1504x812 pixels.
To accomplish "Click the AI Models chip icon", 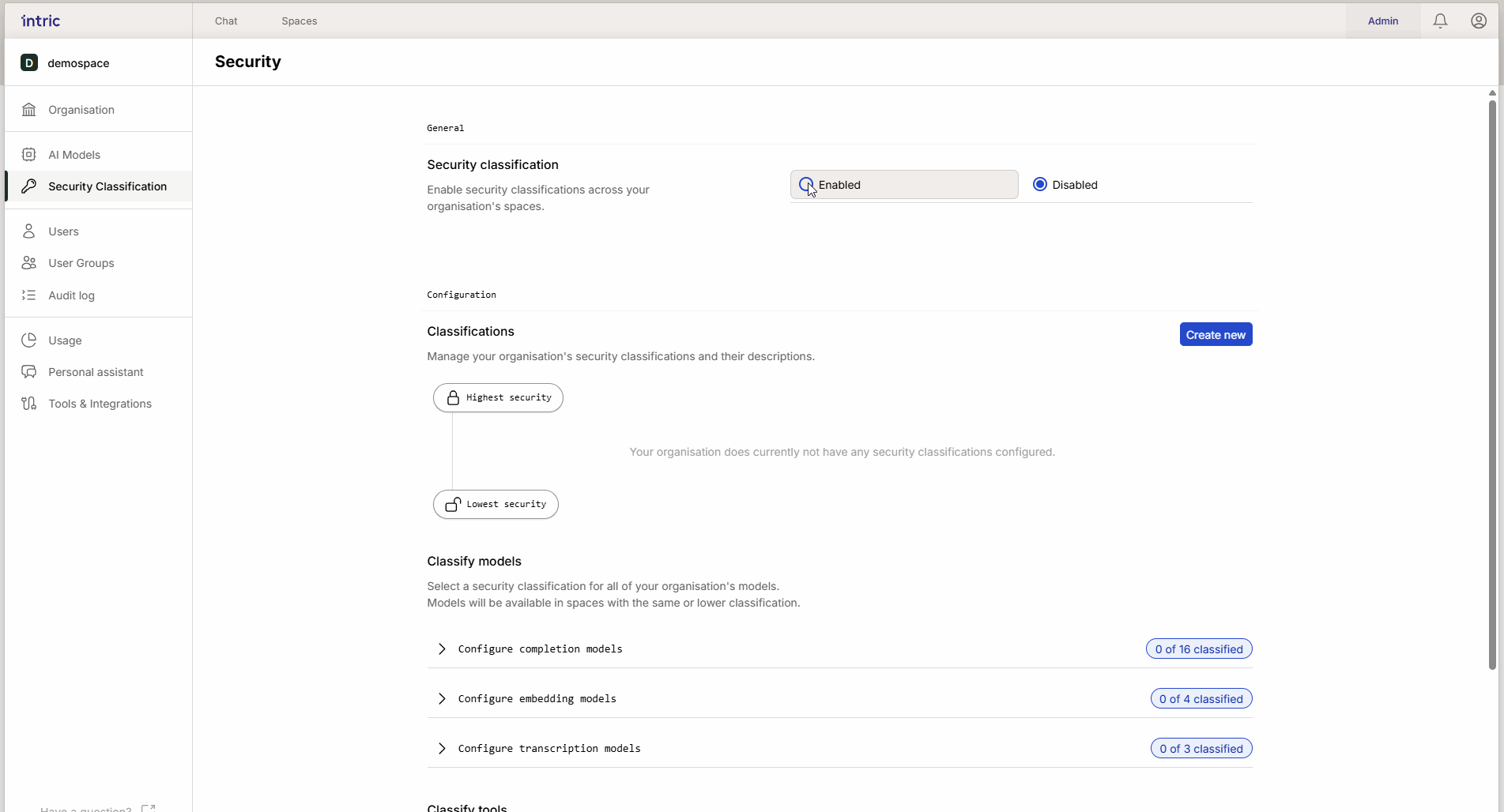I will point(29,155).
